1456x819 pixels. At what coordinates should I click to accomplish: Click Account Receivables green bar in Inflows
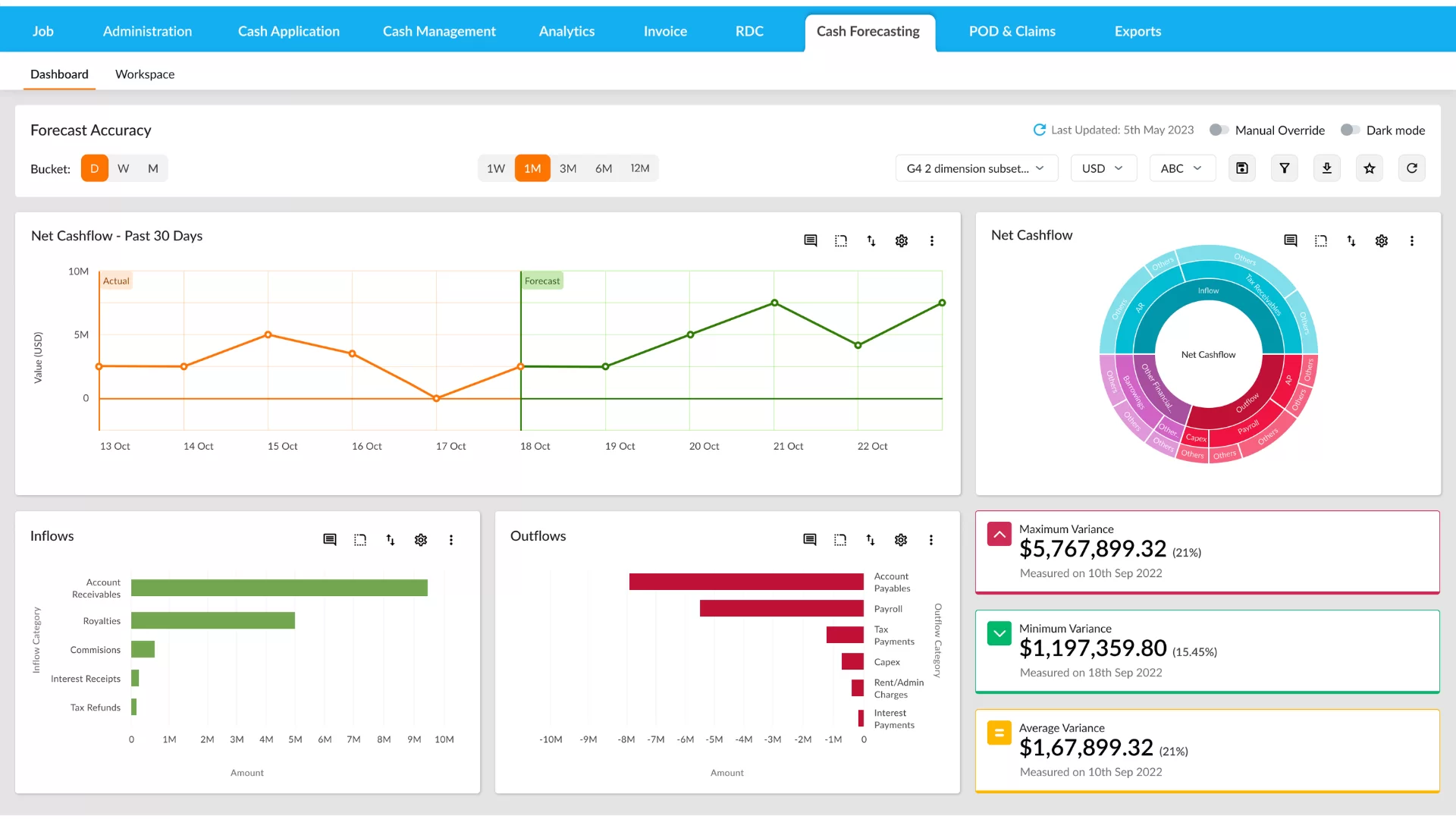[x=279, y=588]
